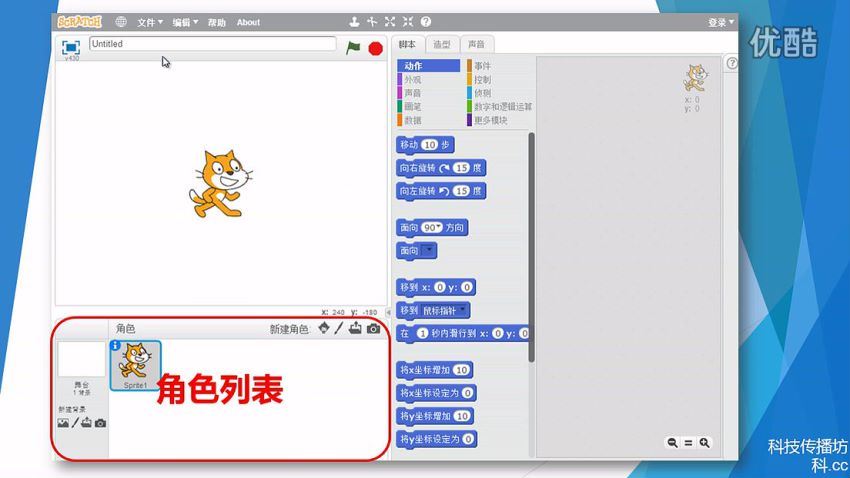
Task: Click the 将x坐标设定为 0 block
Action: point(436,393)
